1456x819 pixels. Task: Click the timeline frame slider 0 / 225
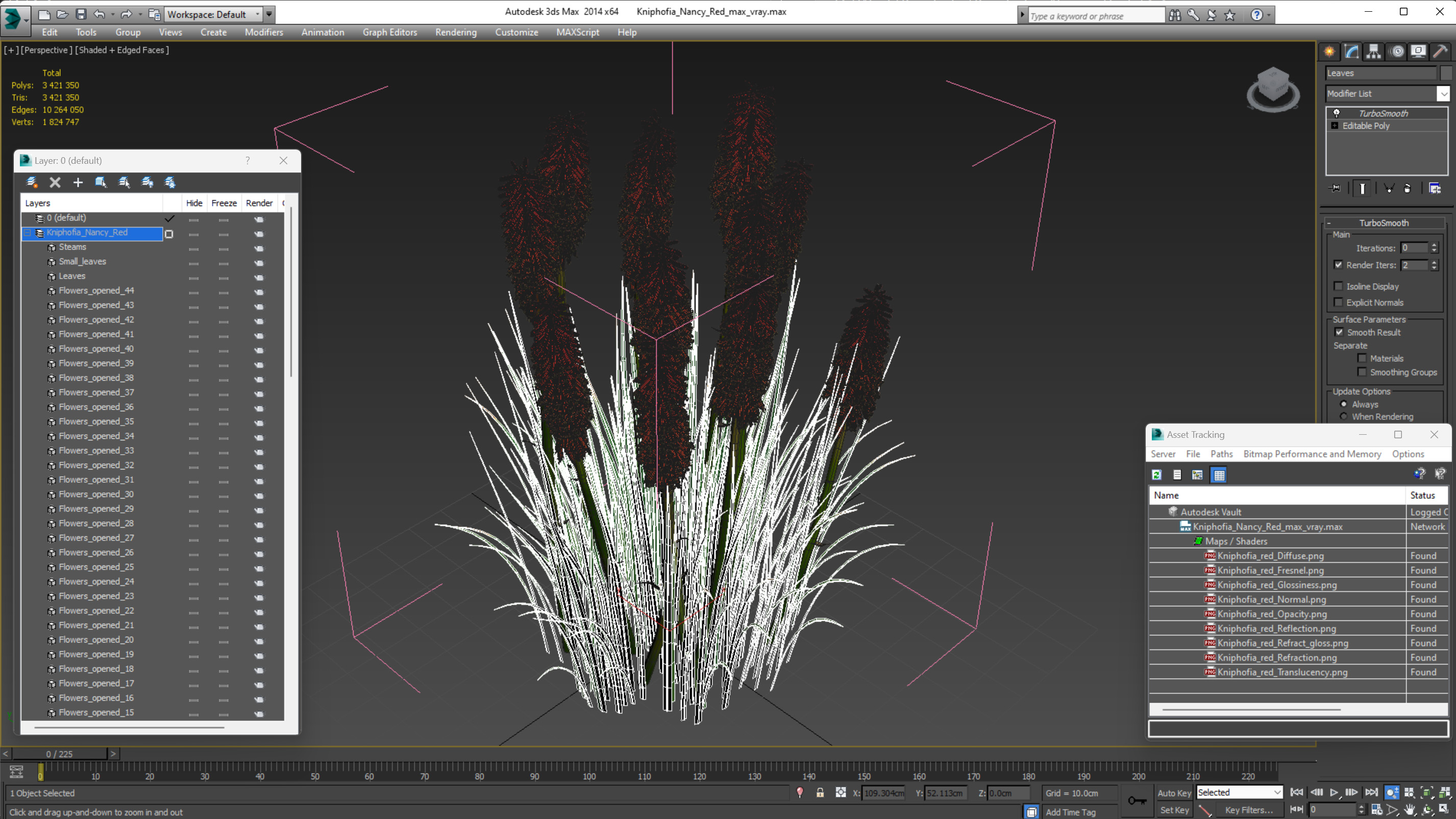pos(59,754)
